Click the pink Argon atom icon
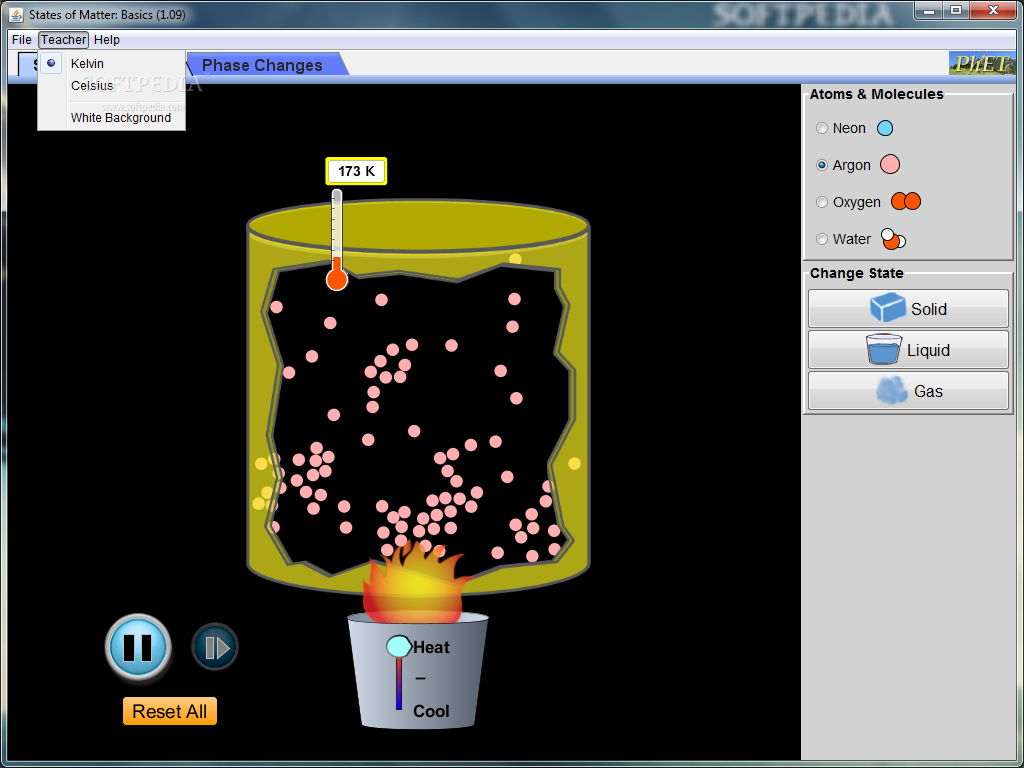Image resolution: width=1024 pixels, height=768 pixels. point(889,165)
